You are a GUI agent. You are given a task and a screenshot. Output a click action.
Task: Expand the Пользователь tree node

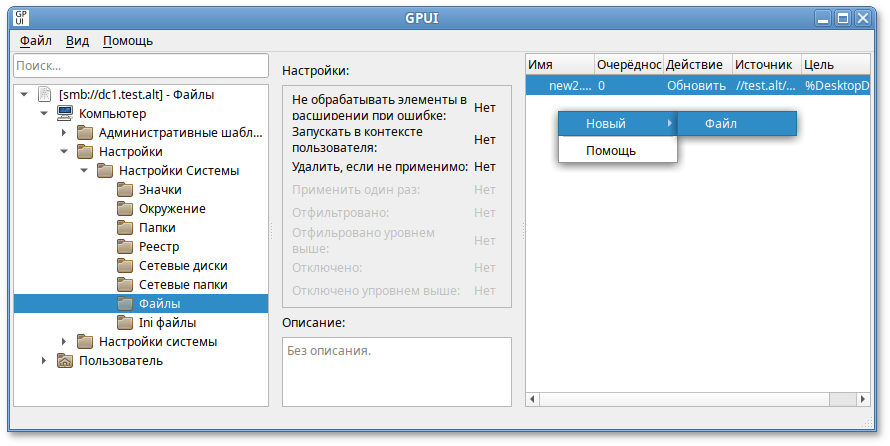pyautogui.click(x=44, y=361)
